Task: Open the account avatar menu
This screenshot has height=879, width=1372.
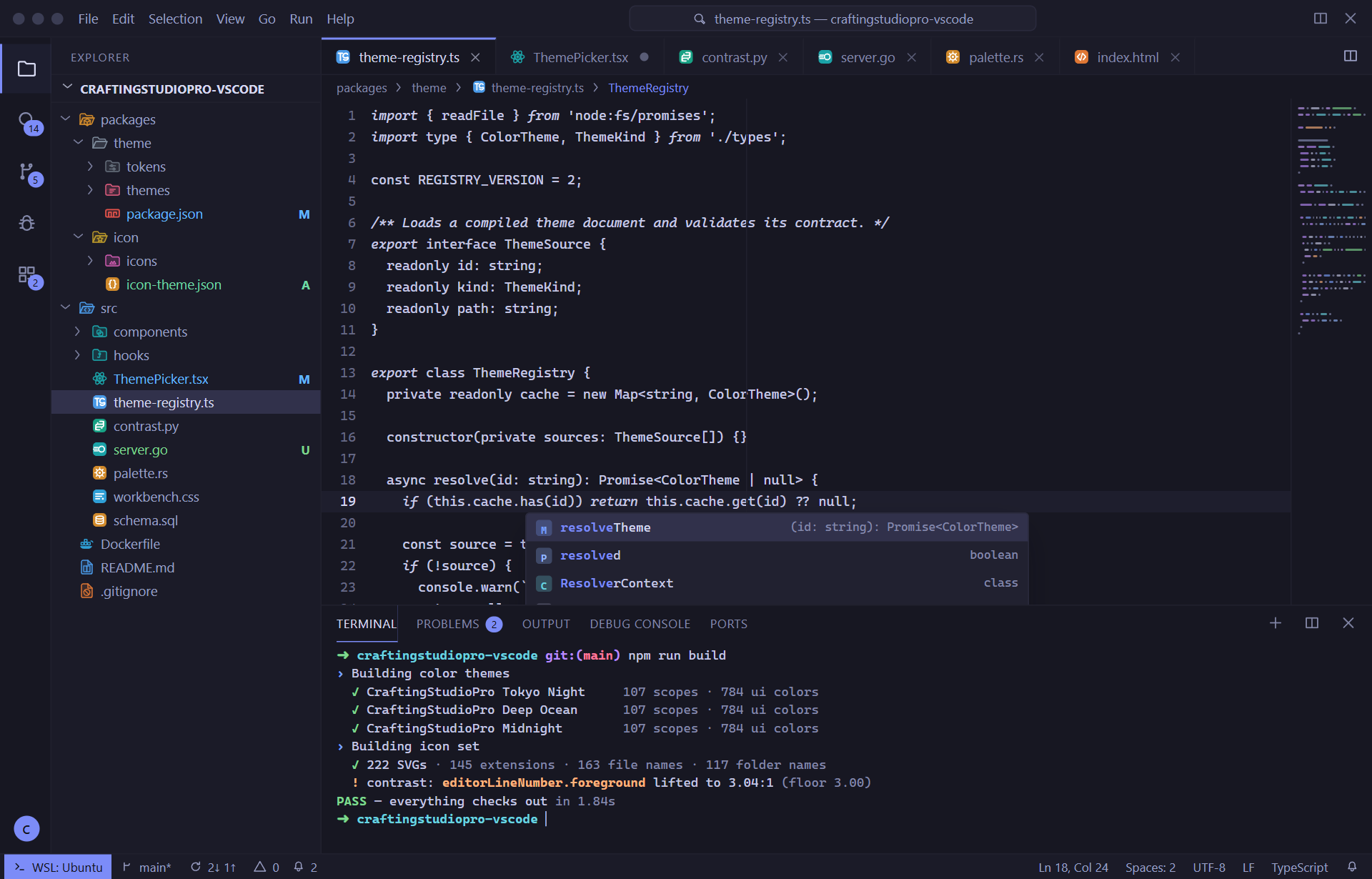Action: point(26,829)
